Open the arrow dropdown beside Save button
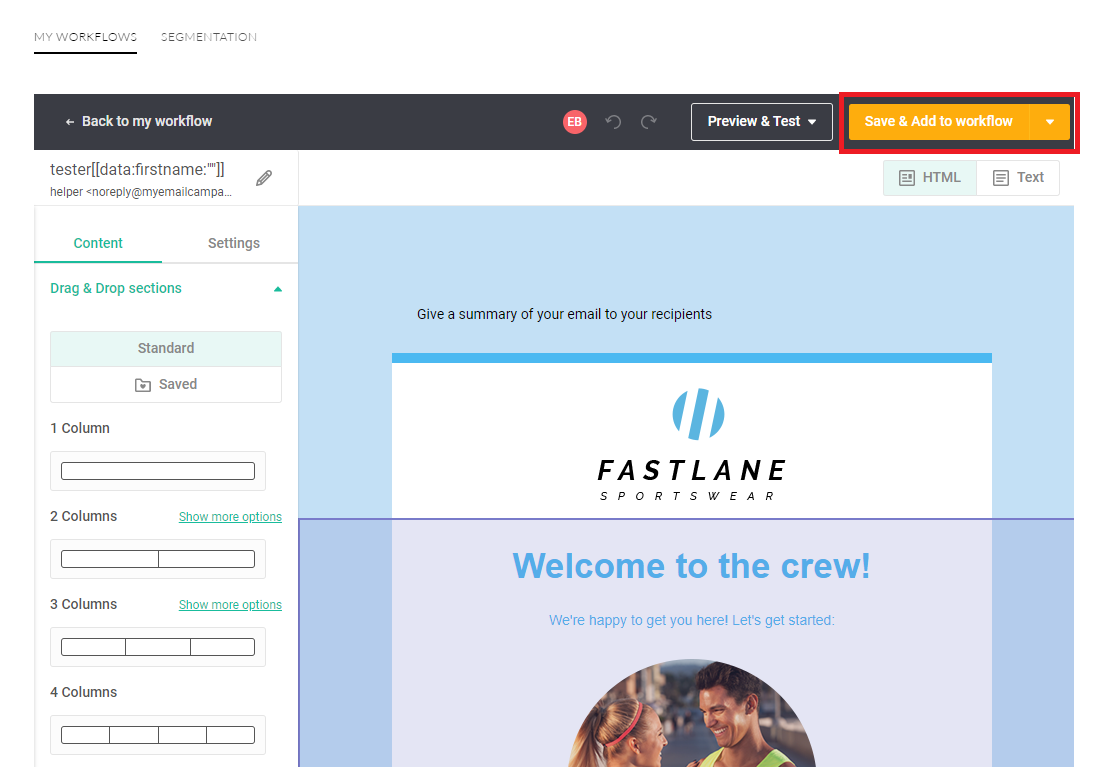The width and height of the screenshot is (1112, 767). coord(1050,121)
